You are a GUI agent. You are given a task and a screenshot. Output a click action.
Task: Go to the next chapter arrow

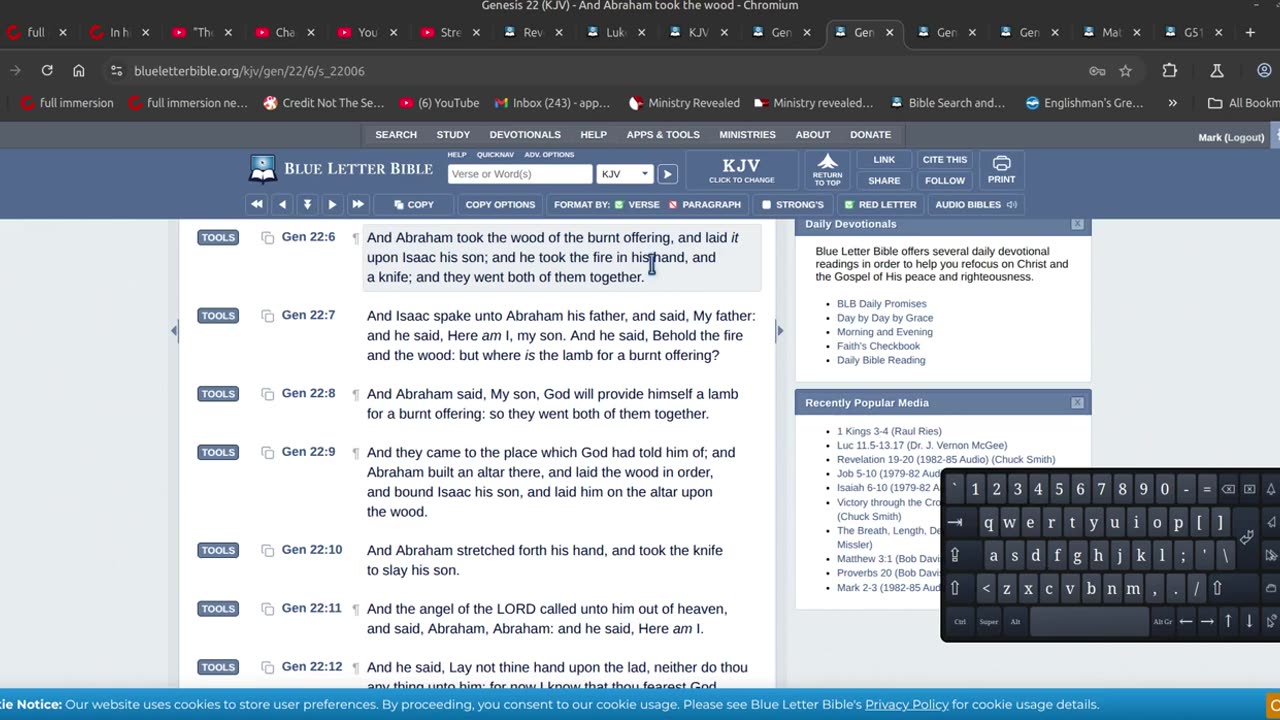tap(332, 204)
